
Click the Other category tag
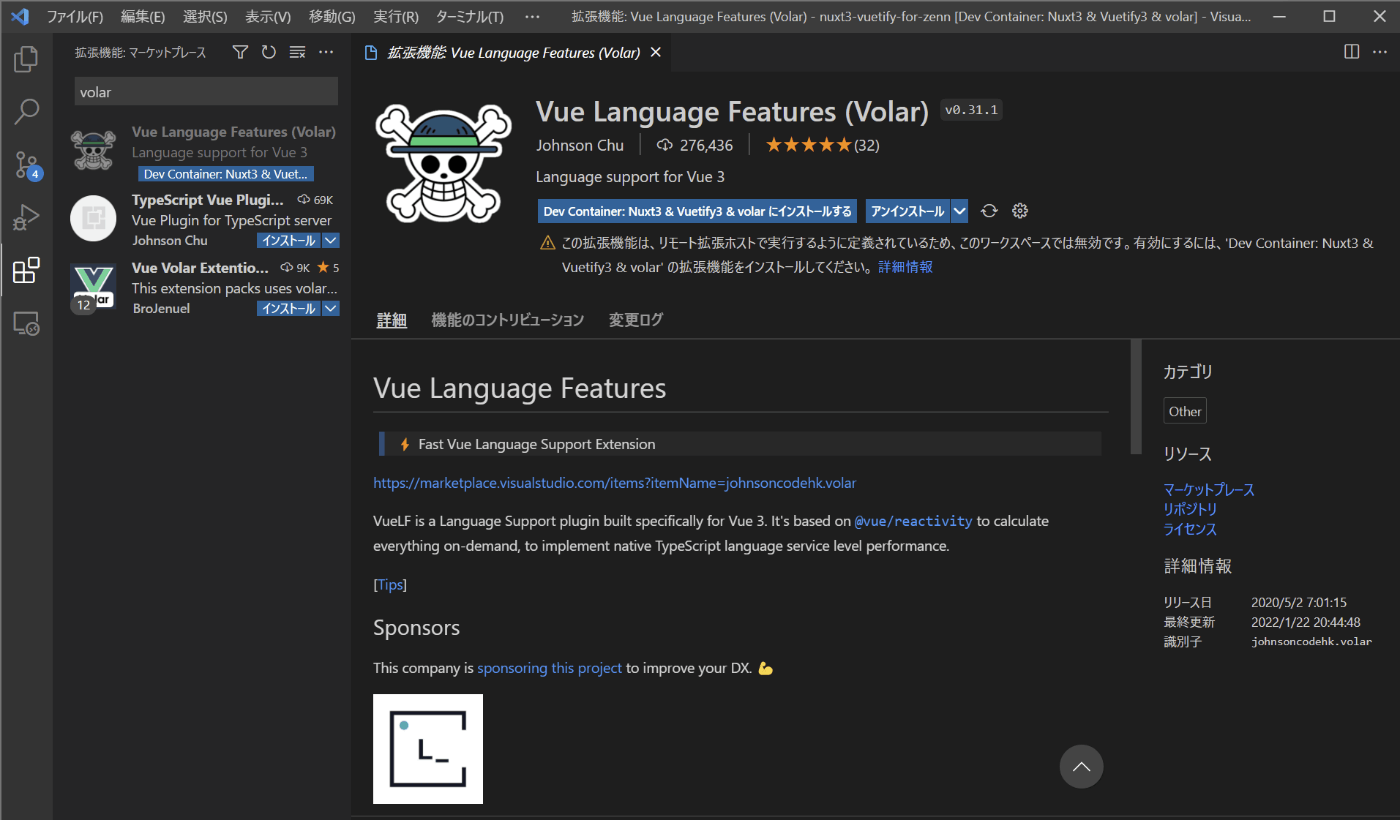click(x=1185, y=411)
